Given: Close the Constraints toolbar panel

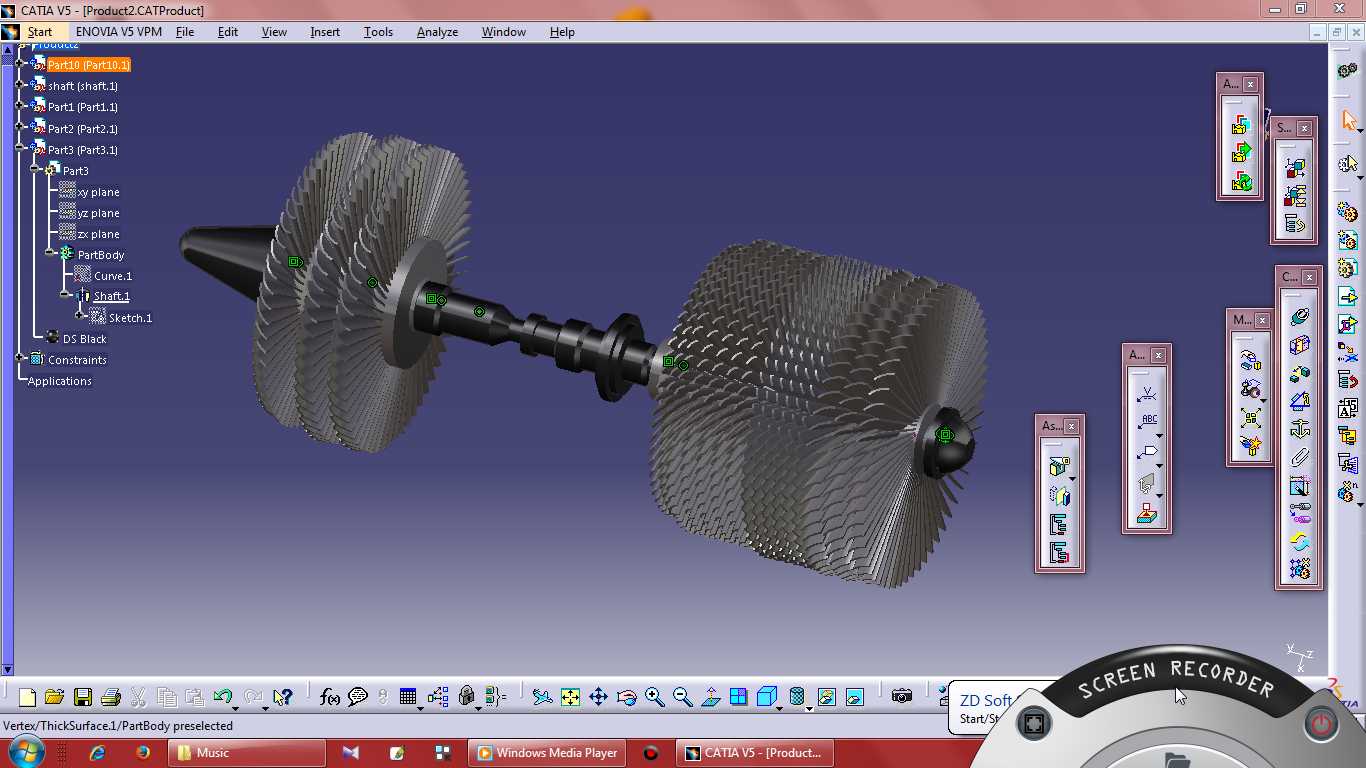Looking at the screenshot, I should 1310,277.
